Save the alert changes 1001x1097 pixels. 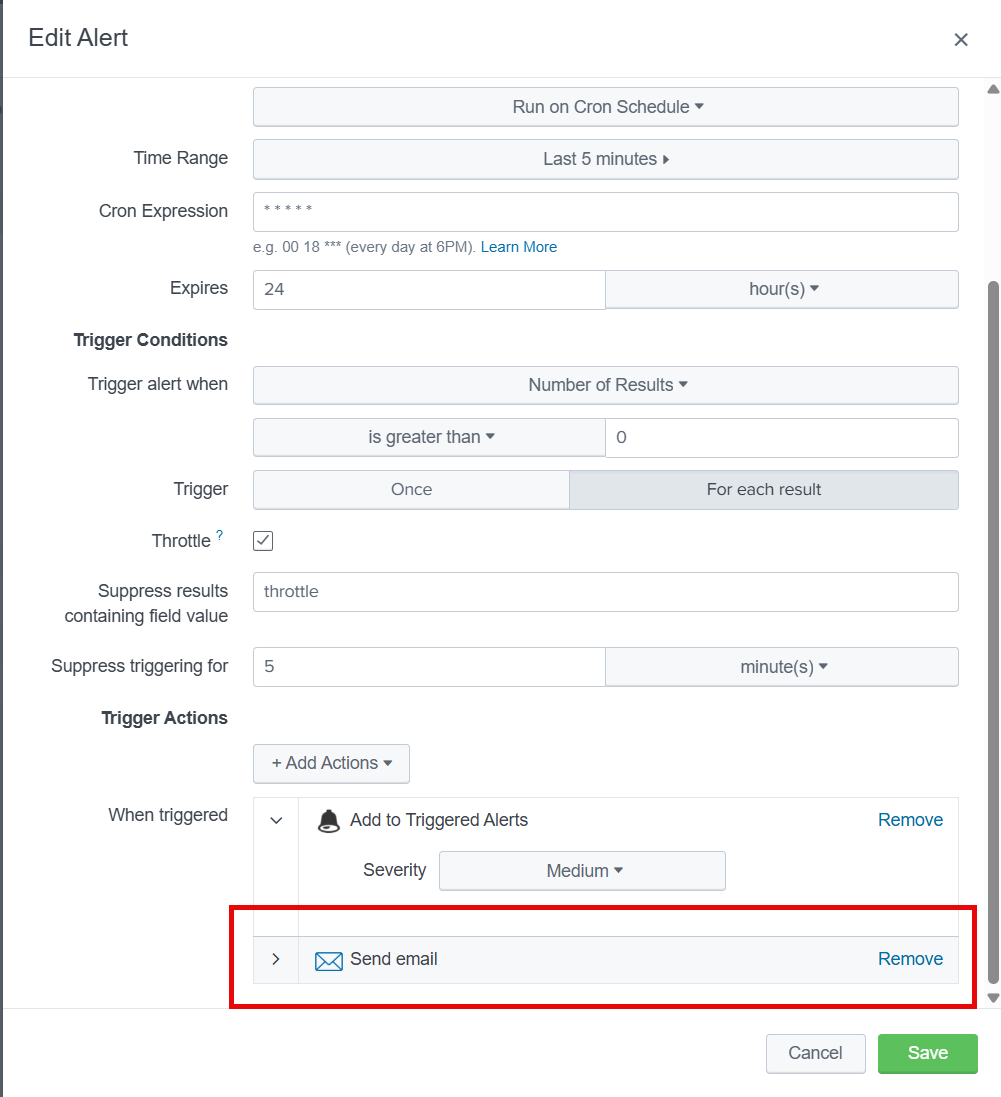[x=927, y=1053]
